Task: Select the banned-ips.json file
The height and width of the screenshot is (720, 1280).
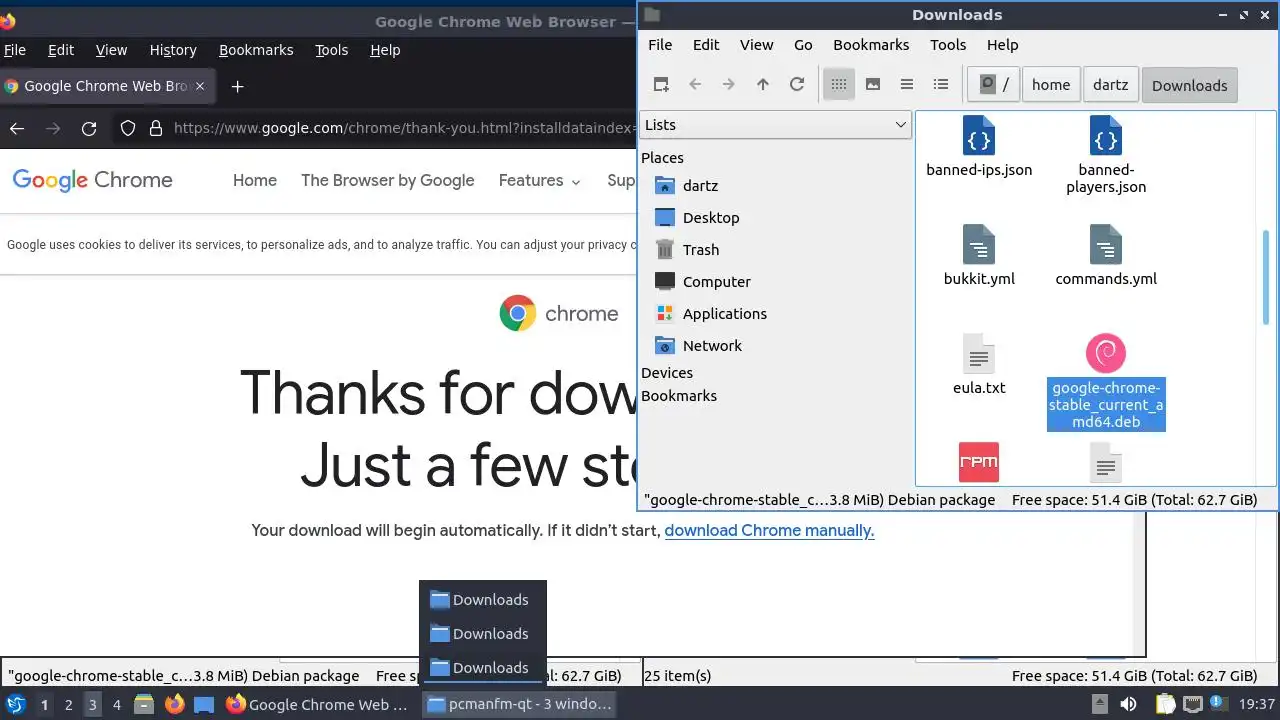Action: [979, 147]
